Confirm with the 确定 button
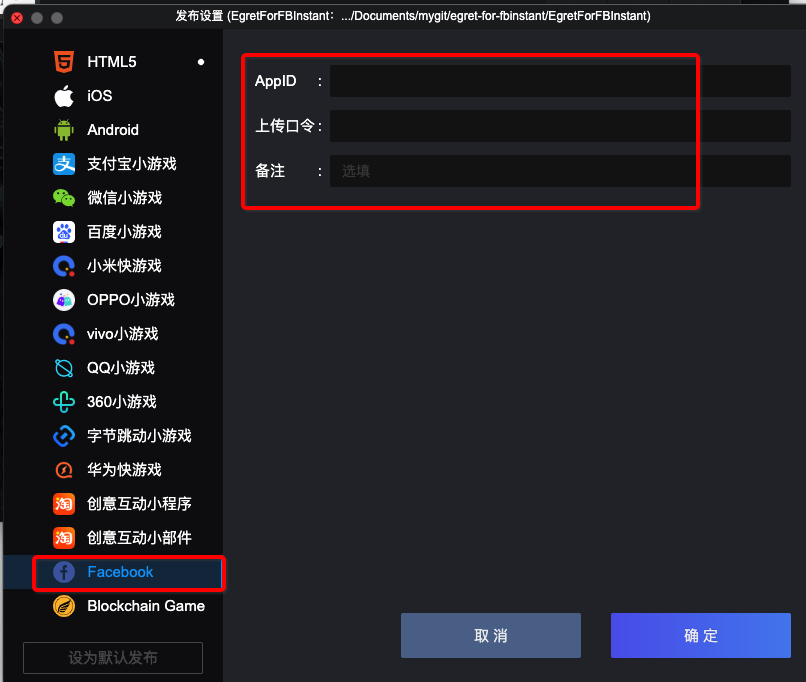 point(700,636)
